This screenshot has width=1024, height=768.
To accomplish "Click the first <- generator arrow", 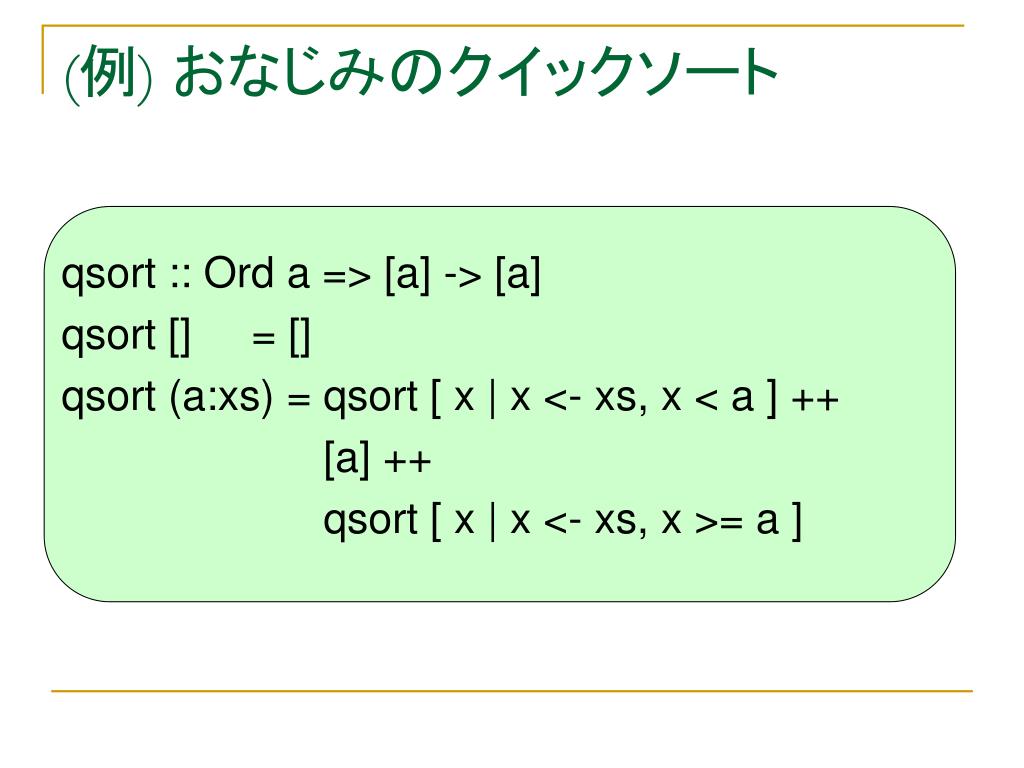I will pyautogui.click(x=562, y=400).
